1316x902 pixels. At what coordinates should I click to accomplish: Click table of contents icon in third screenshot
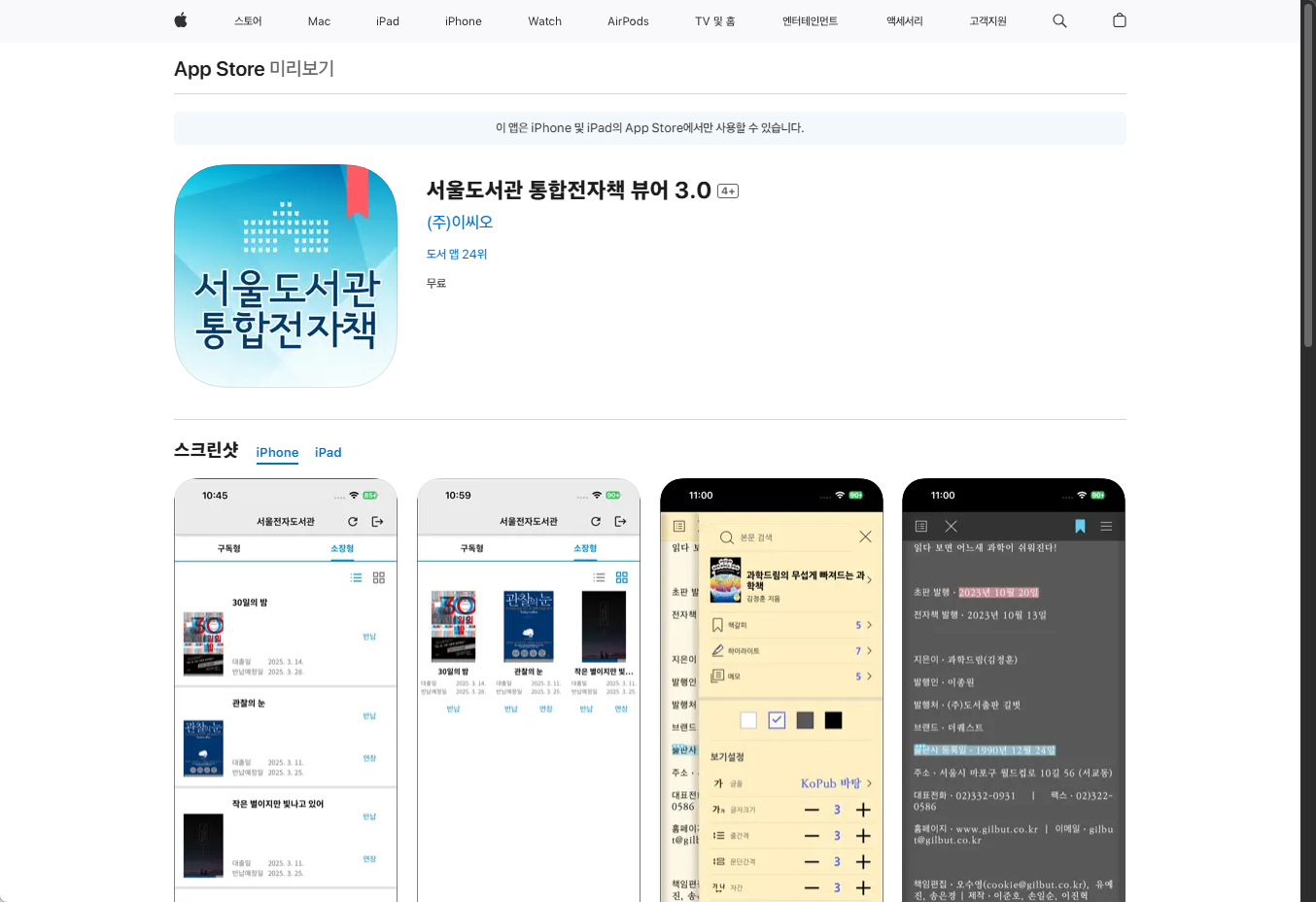point(679,526)
